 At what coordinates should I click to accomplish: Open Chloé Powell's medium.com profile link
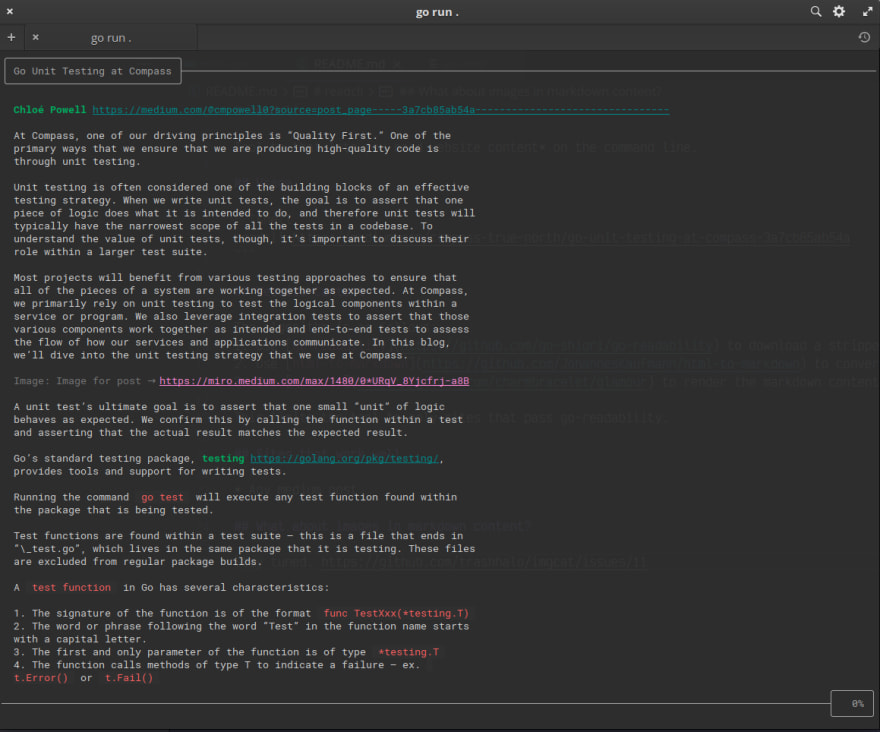[381, 109]
